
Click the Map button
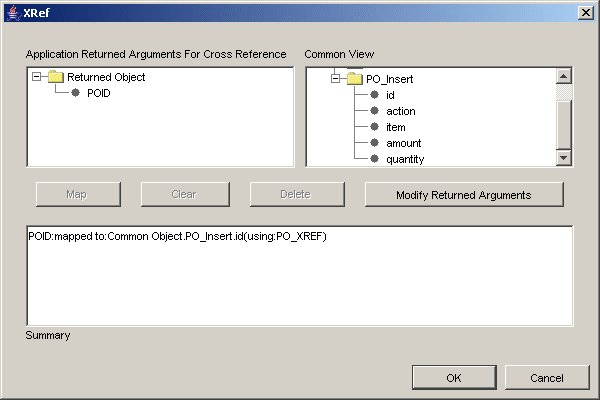click(78, 194)
